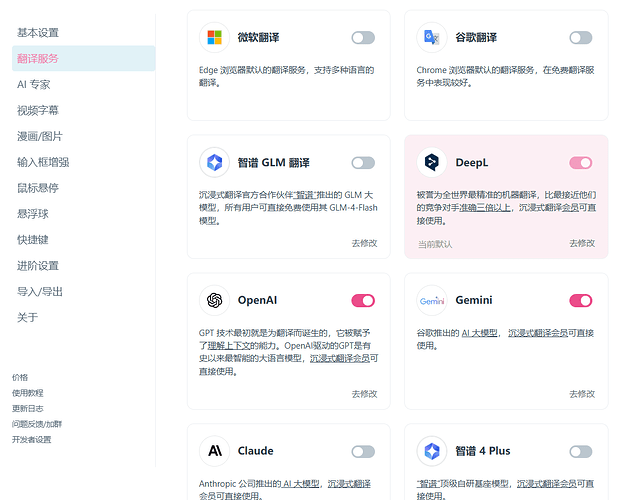Image resolution: width=620 pixels, height=500 pixels.
Task: Click the "智谱" link in GLM description
Action: coord(304,195)
